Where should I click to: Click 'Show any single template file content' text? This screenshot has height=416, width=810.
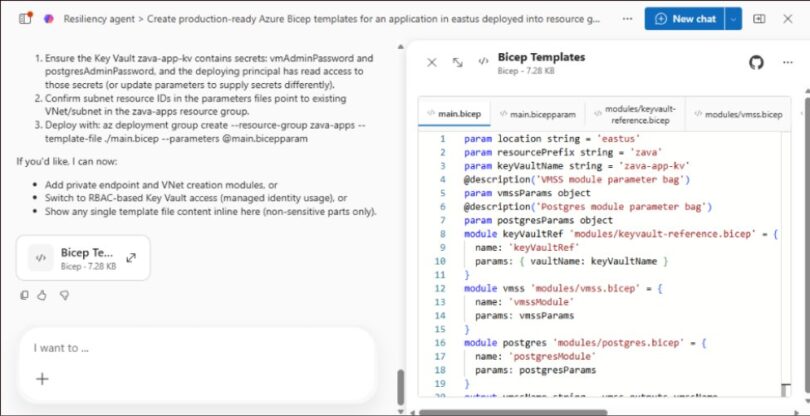(210, 211)
